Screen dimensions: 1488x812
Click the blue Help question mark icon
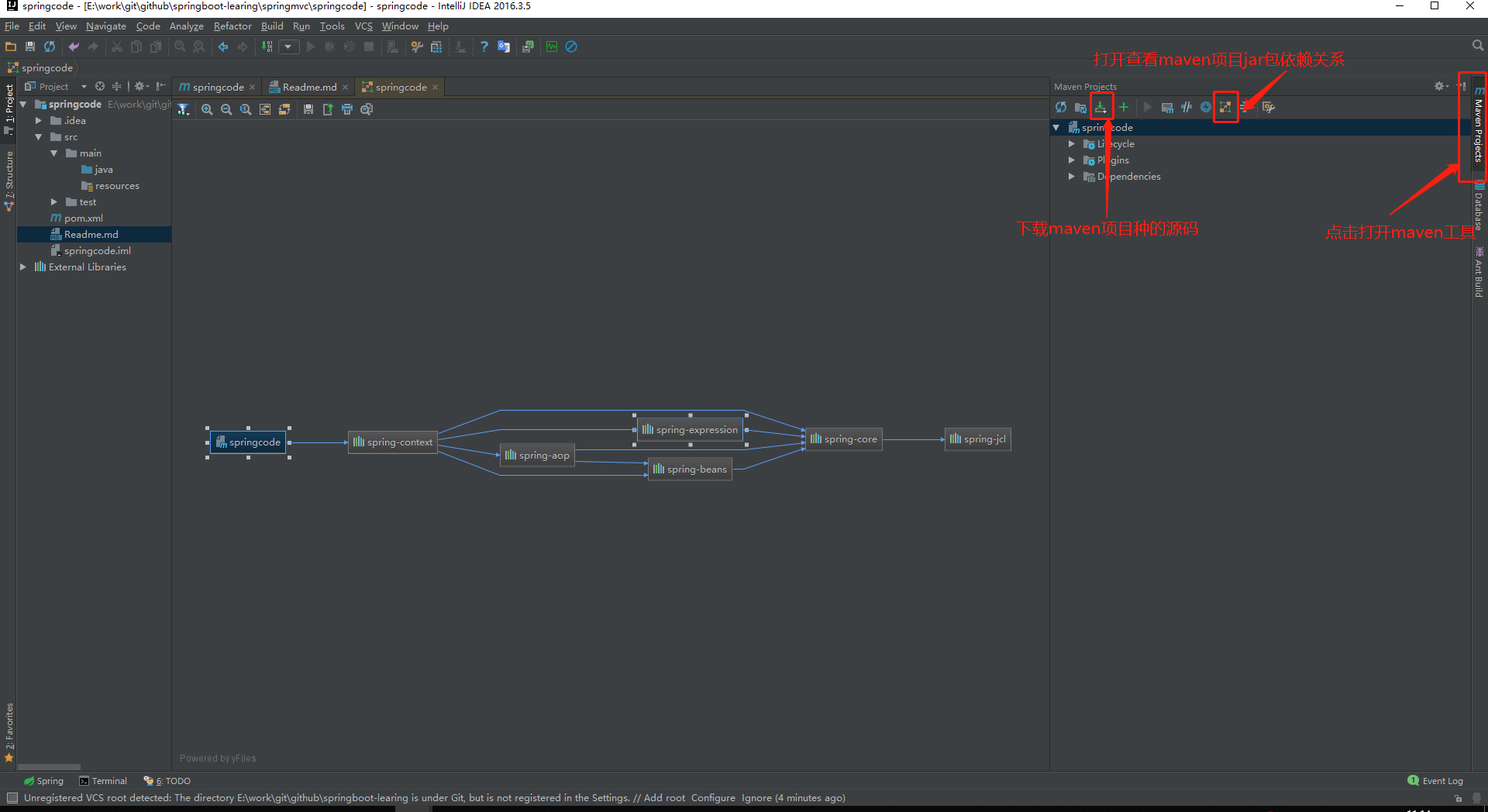point(484,46)
